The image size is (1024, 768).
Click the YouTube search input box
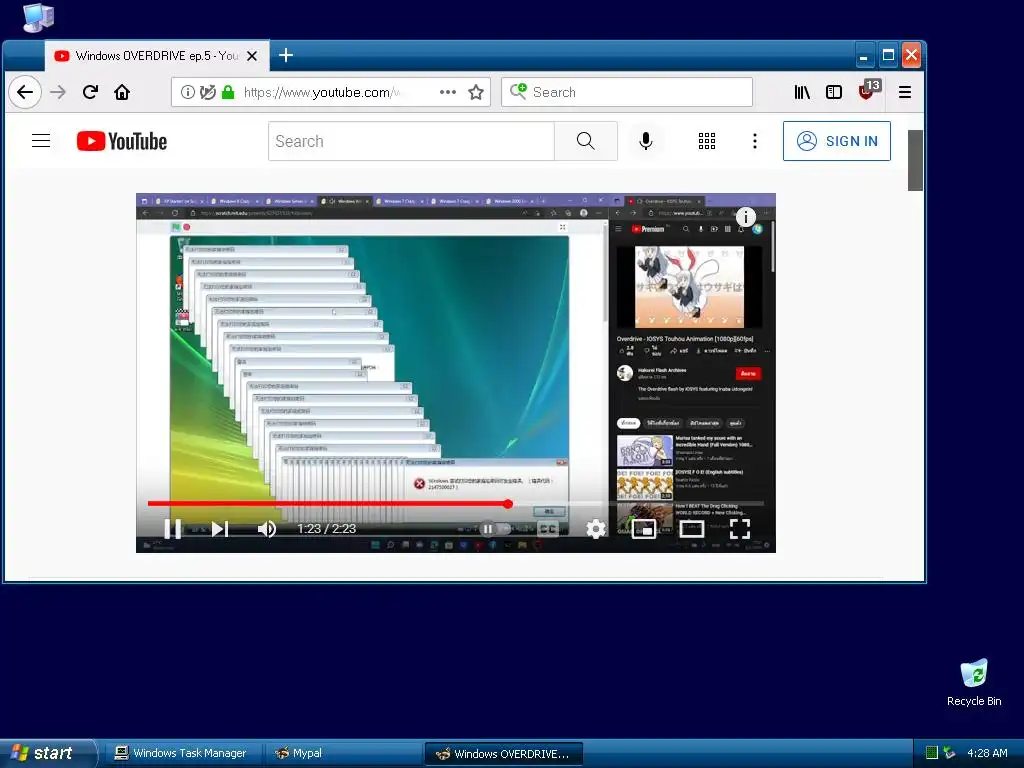411,141
